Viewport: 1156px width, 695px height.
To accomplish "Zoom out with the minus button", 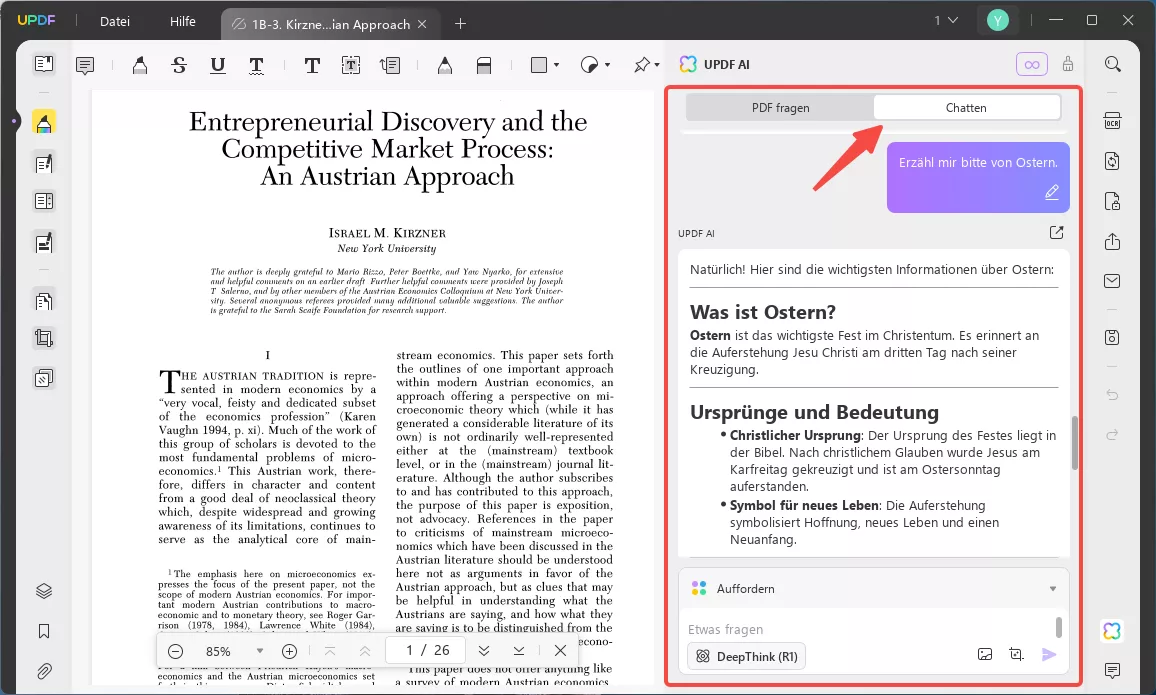I will tap(175, 651).
